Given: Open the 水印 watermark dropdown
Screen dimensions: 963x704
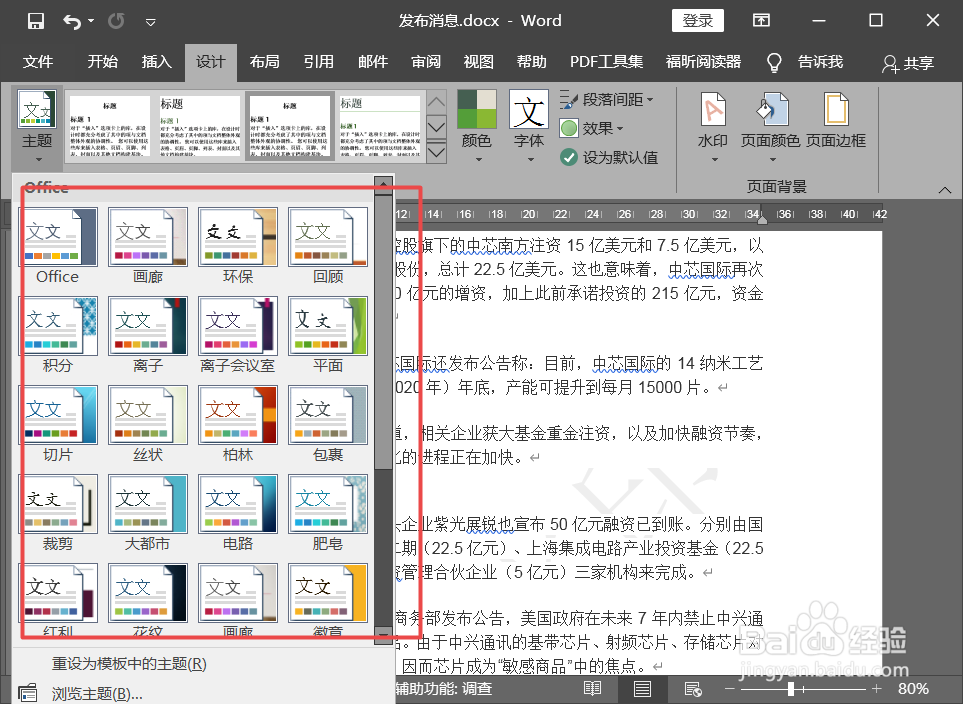Looking at the screenshot, I should coord(712,127).
